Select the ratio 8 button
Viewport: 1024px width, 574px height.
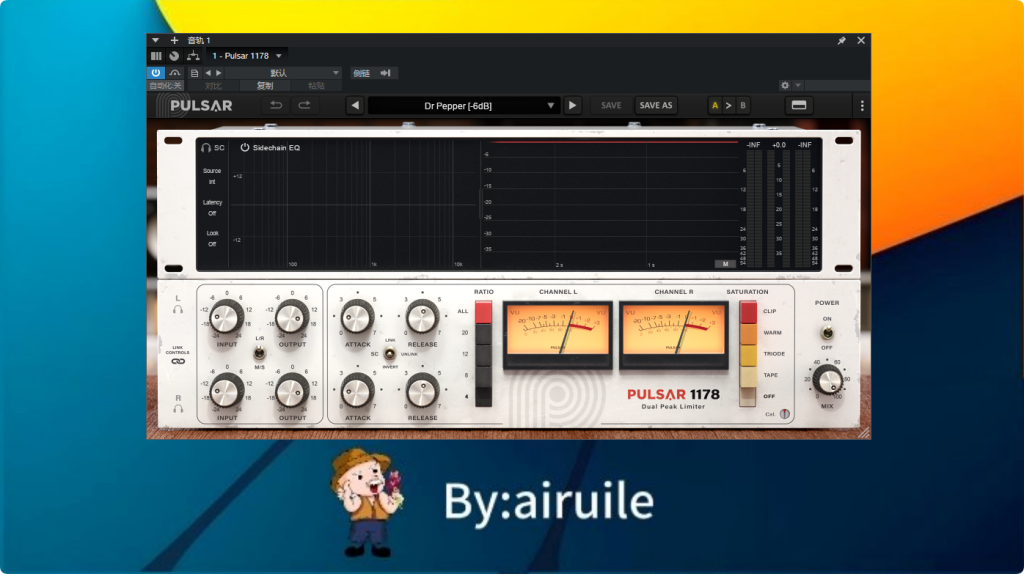click(x=483, y=375)
